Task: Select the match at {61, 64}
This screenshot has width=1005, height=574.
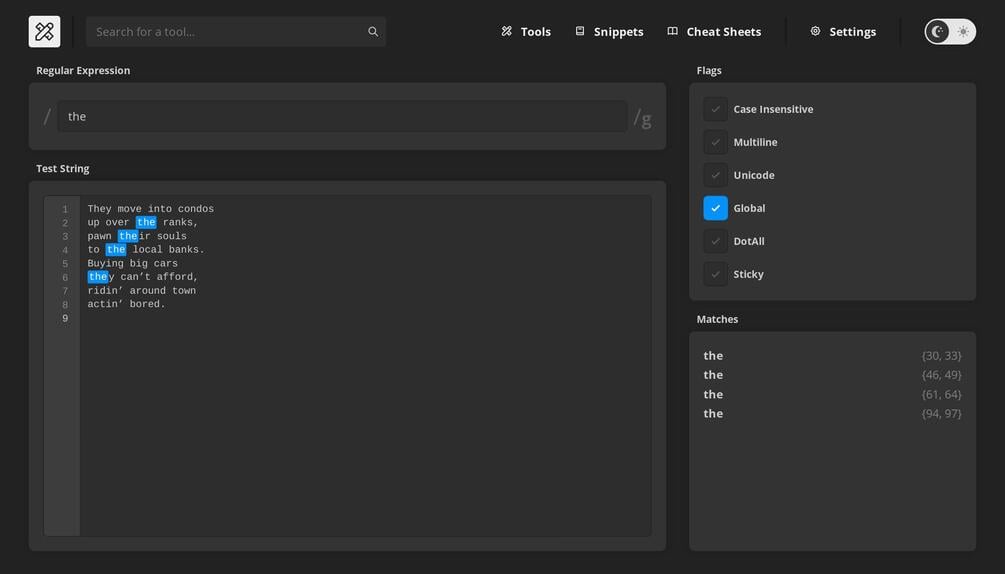Action: tap(832, 394)
